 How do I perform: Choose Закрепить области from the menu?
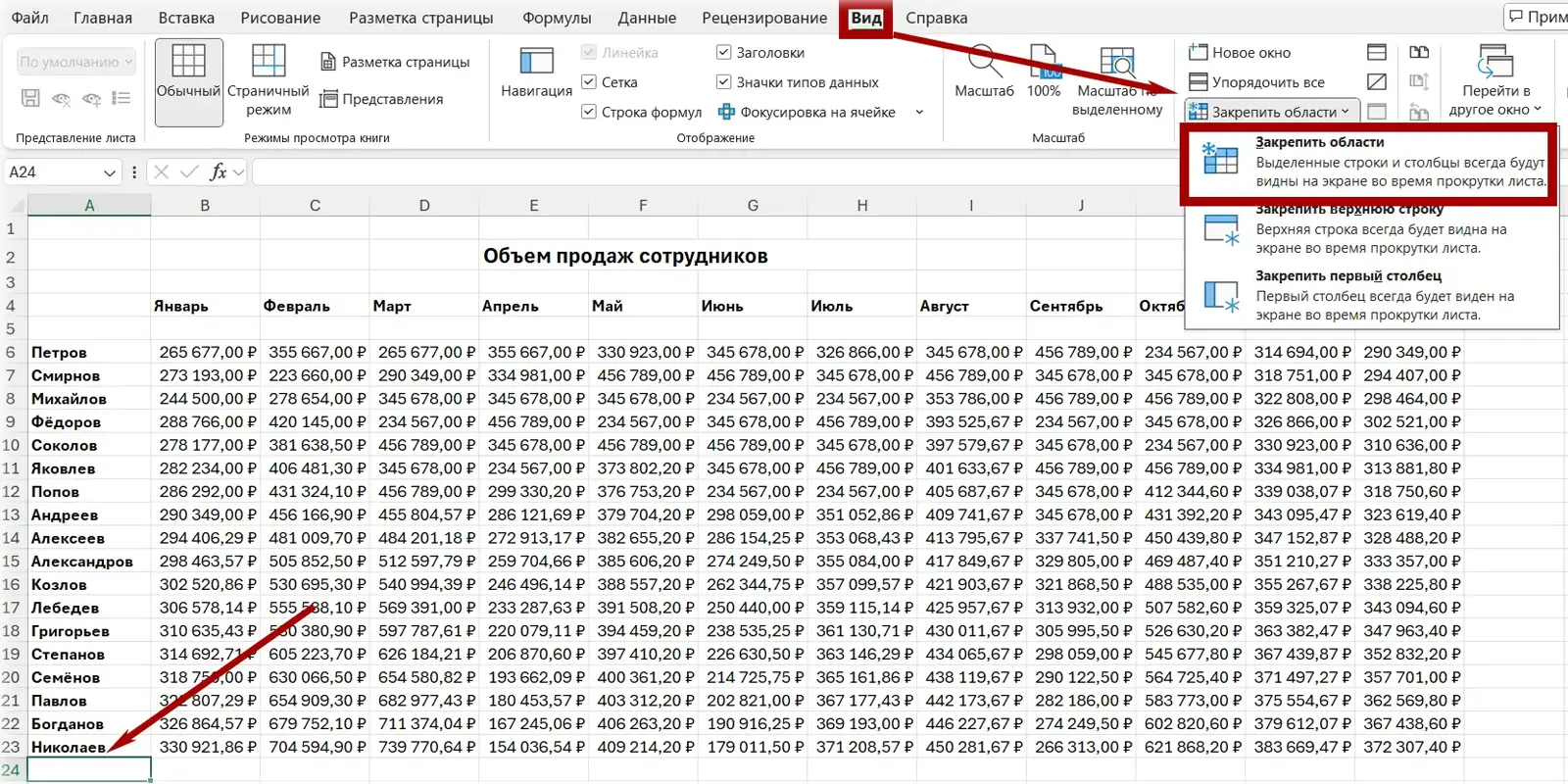(x=1369, y=163)
